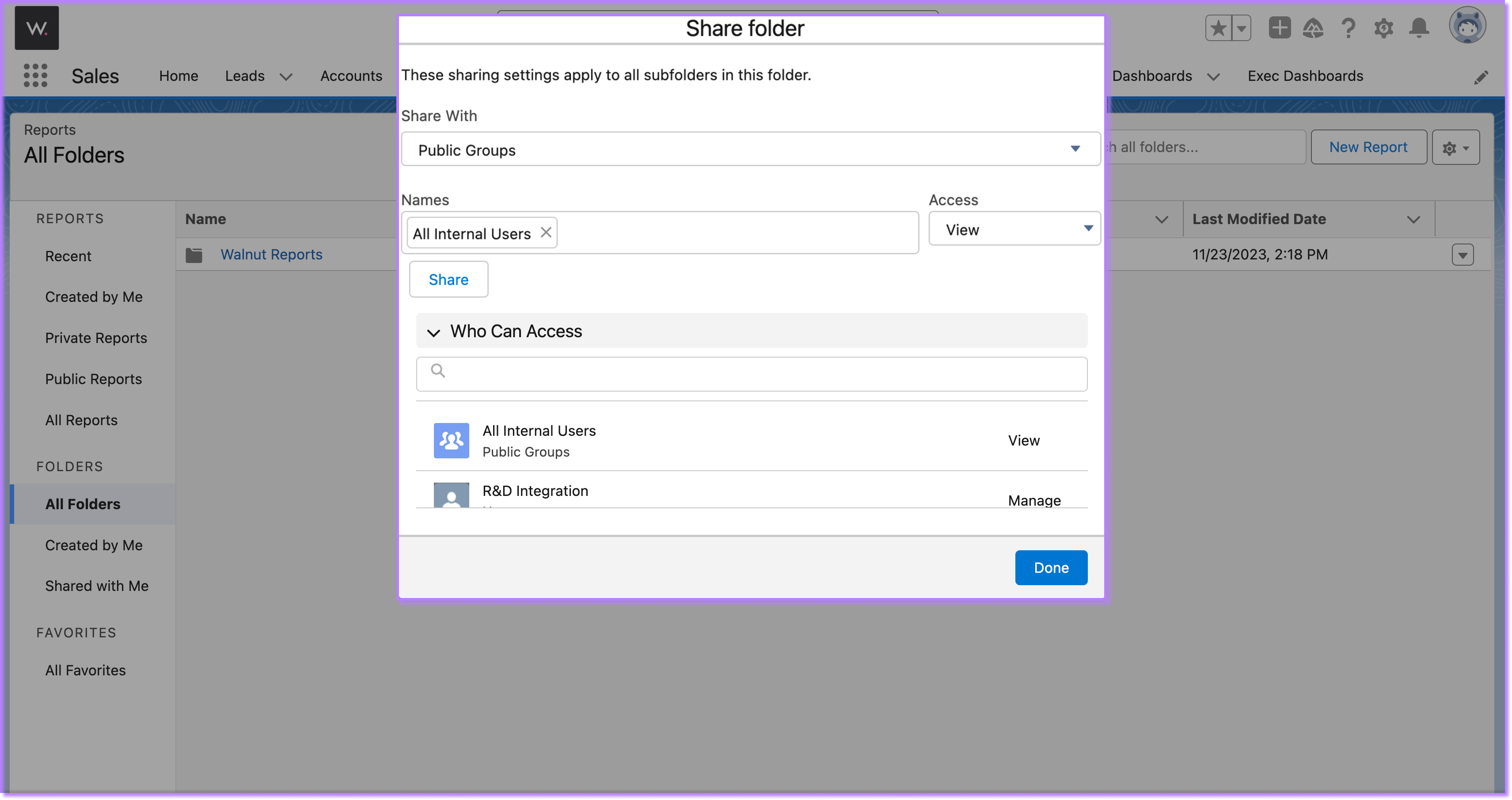Click the R&D Integration access row
This screenshot has height=800, width=1512.
pos(751,490)
